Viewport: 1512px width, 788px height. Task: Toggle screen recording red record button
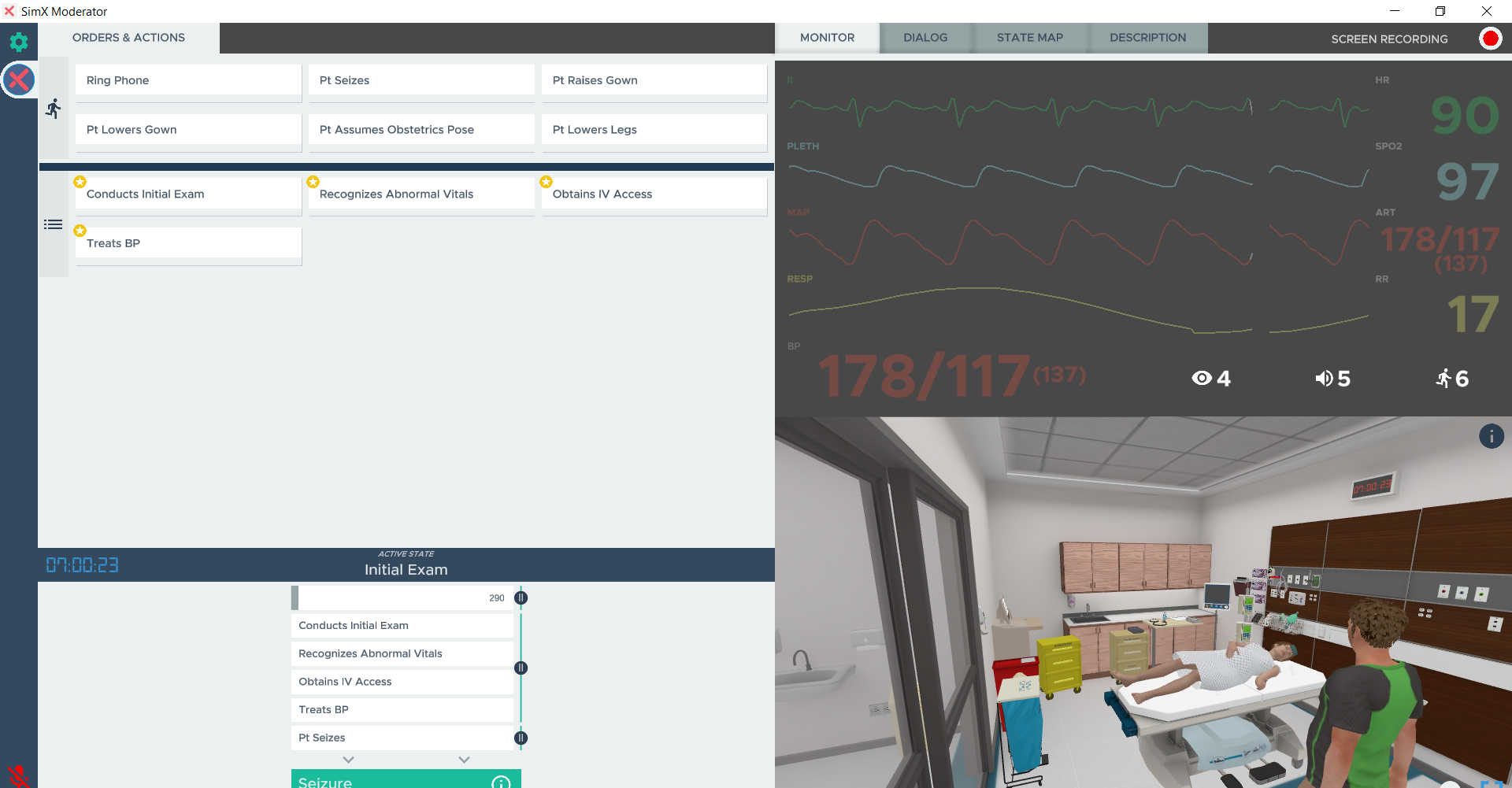point(1490,39)
